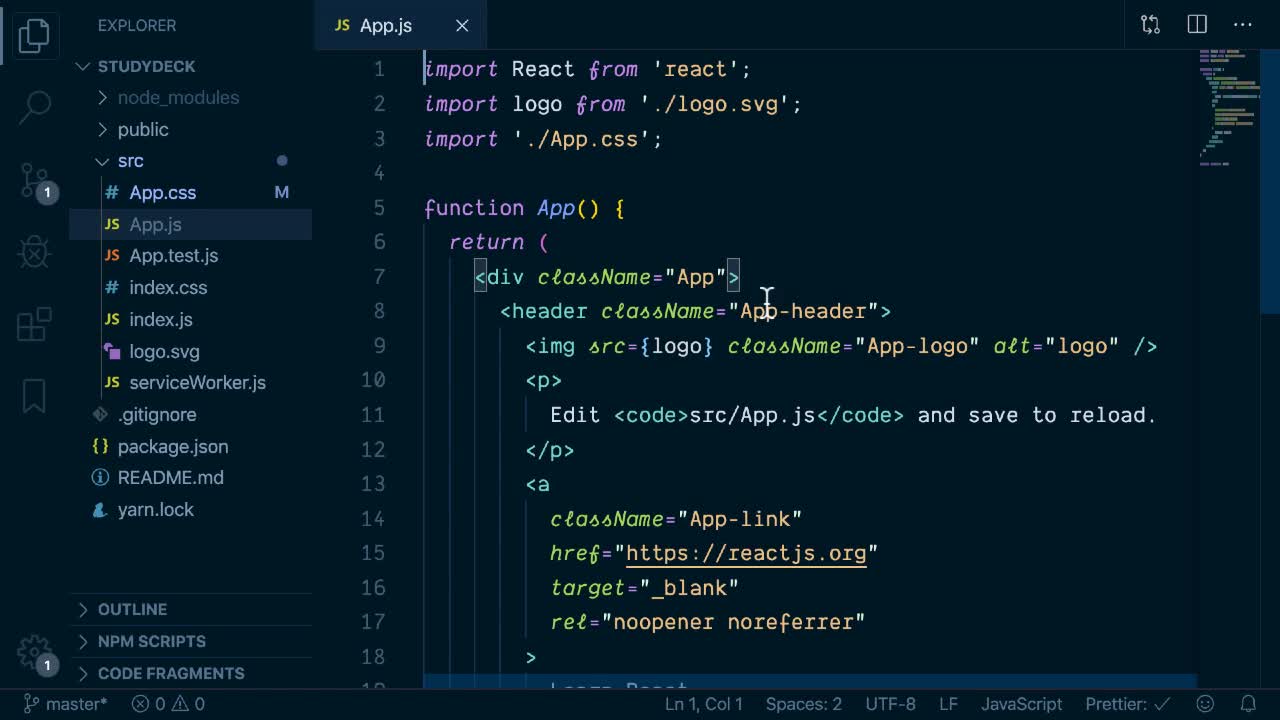
Task: Open changes compare icon in editor toolbar
Action: (x=1150, y=25)
